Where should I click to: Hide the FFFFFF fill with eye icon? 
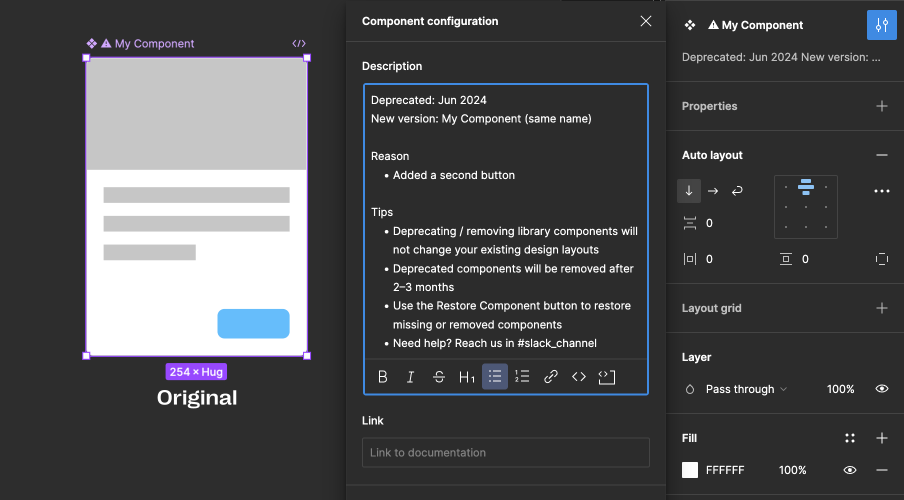[x=850, y=470]
